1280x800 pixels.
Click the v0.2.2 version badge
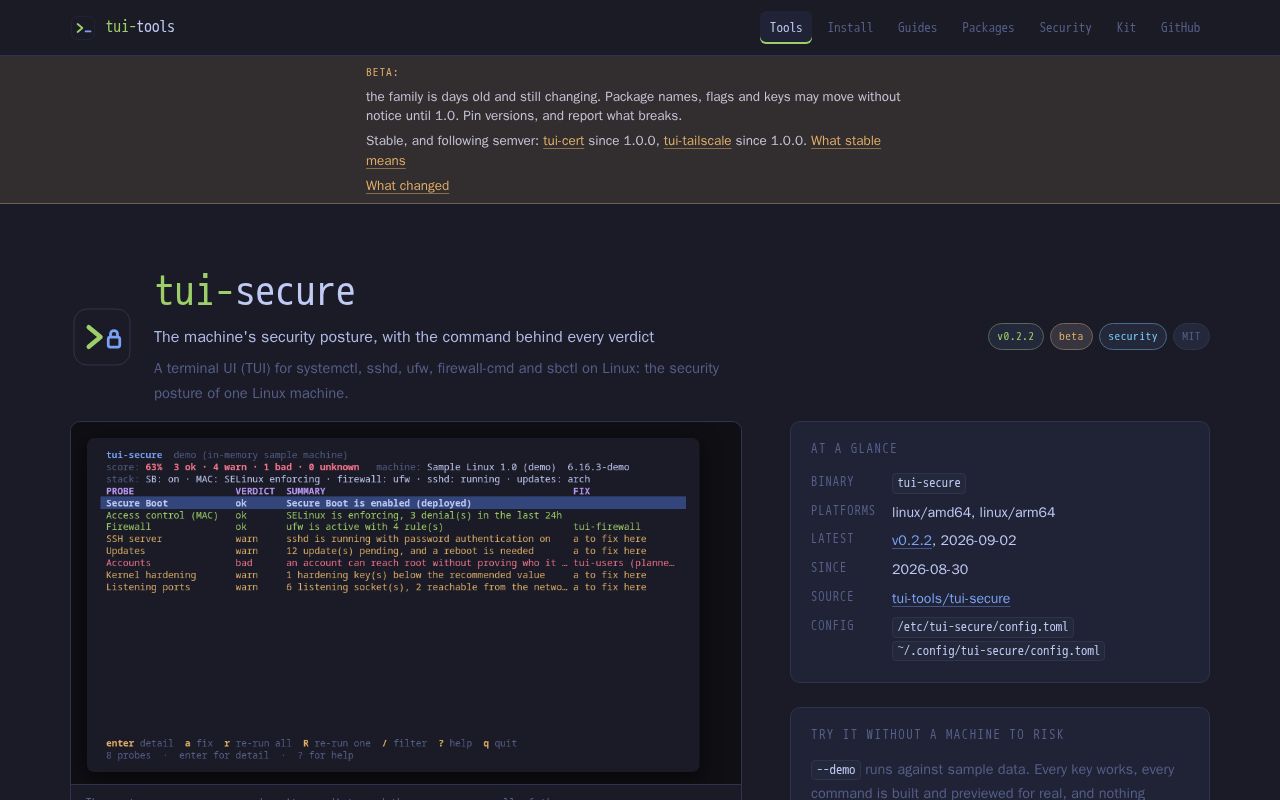[x=1016, y=336]
